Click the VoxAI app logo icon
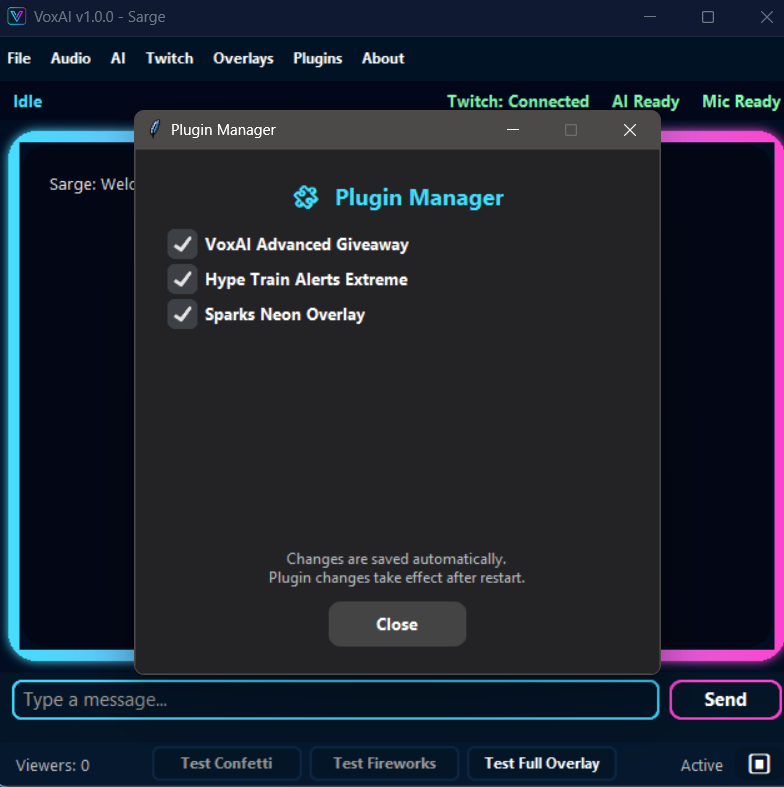 [x=17, y=17]
